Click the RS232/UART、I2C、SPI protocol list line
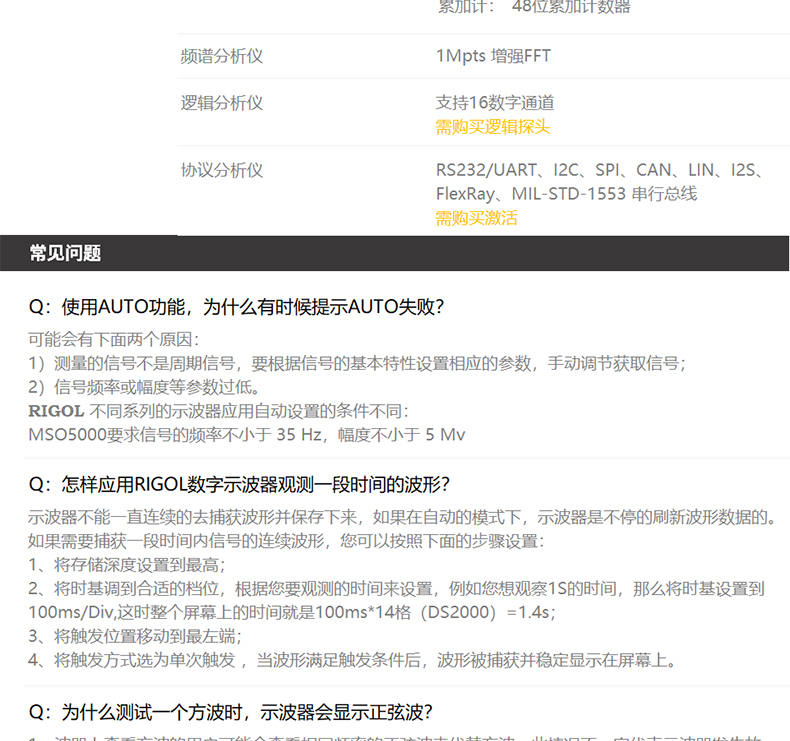 (x=600, y=170)
